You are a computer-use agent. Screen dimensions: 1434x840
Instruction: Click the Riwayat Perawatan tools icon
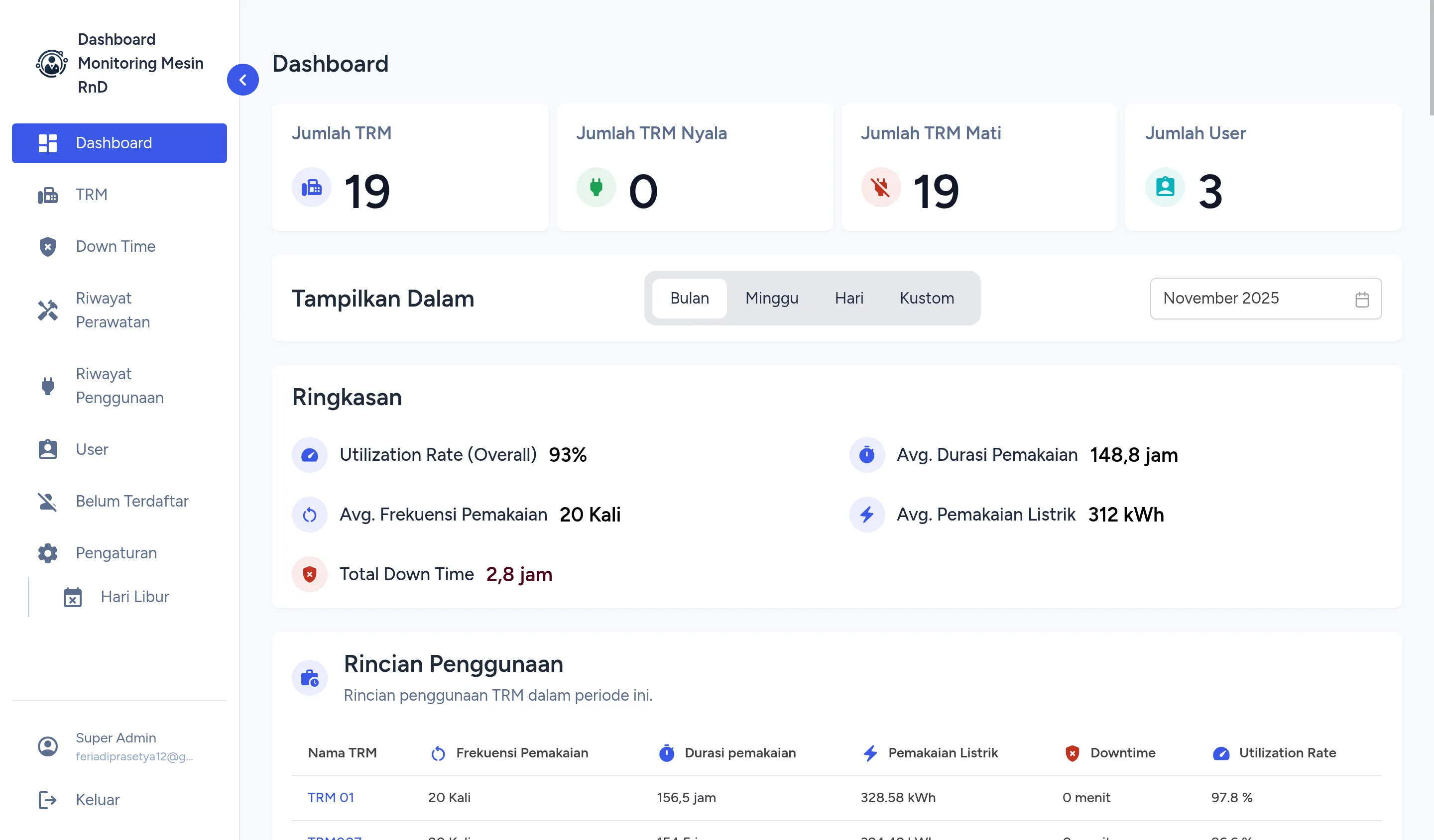point(48,310)
